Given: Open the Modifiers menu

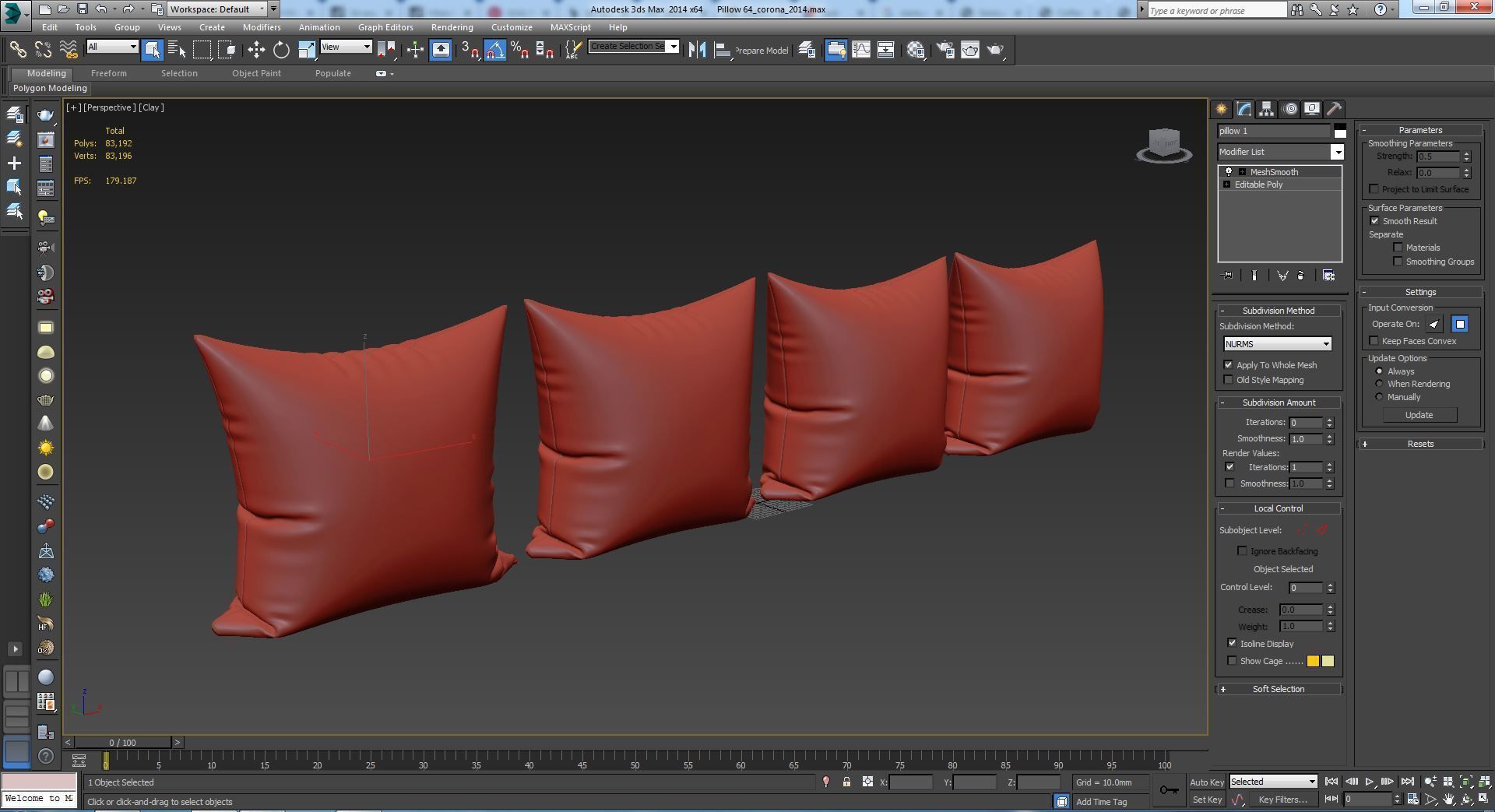Looking at the screenshot, I should pos(262,27).
